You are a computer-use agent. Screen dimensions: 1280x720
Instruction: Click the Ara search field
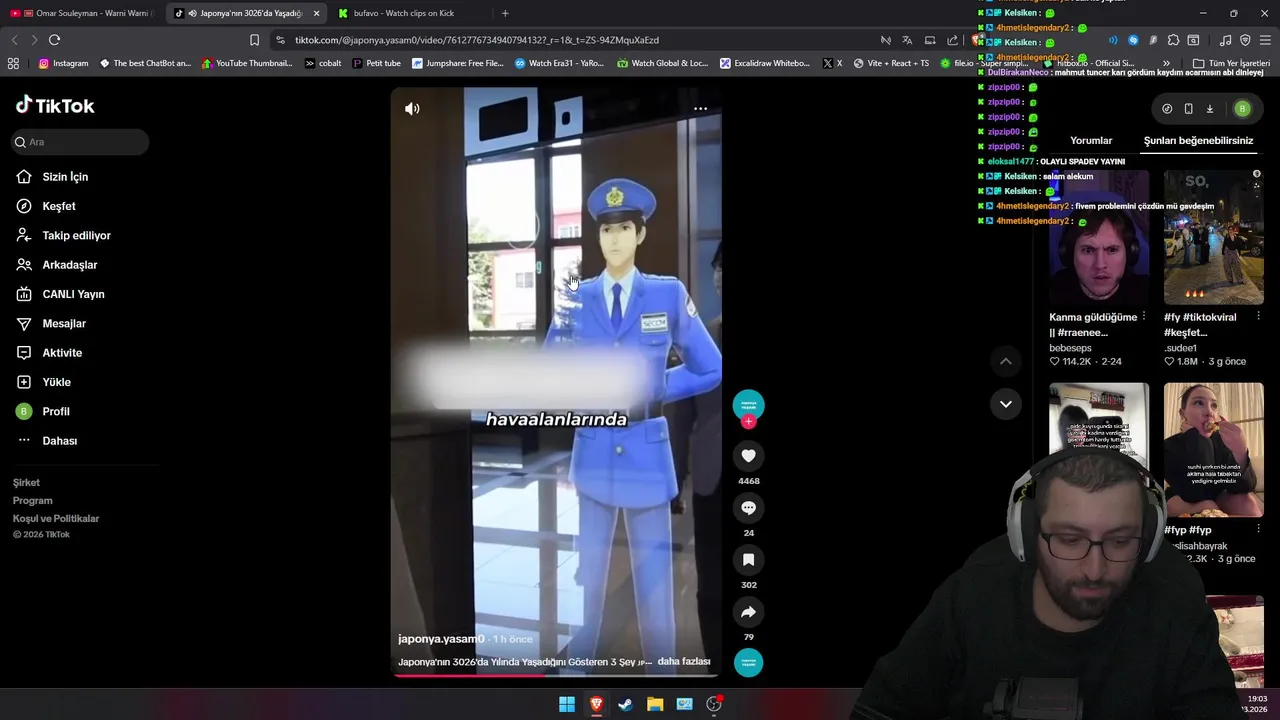[x=80, y=142]
